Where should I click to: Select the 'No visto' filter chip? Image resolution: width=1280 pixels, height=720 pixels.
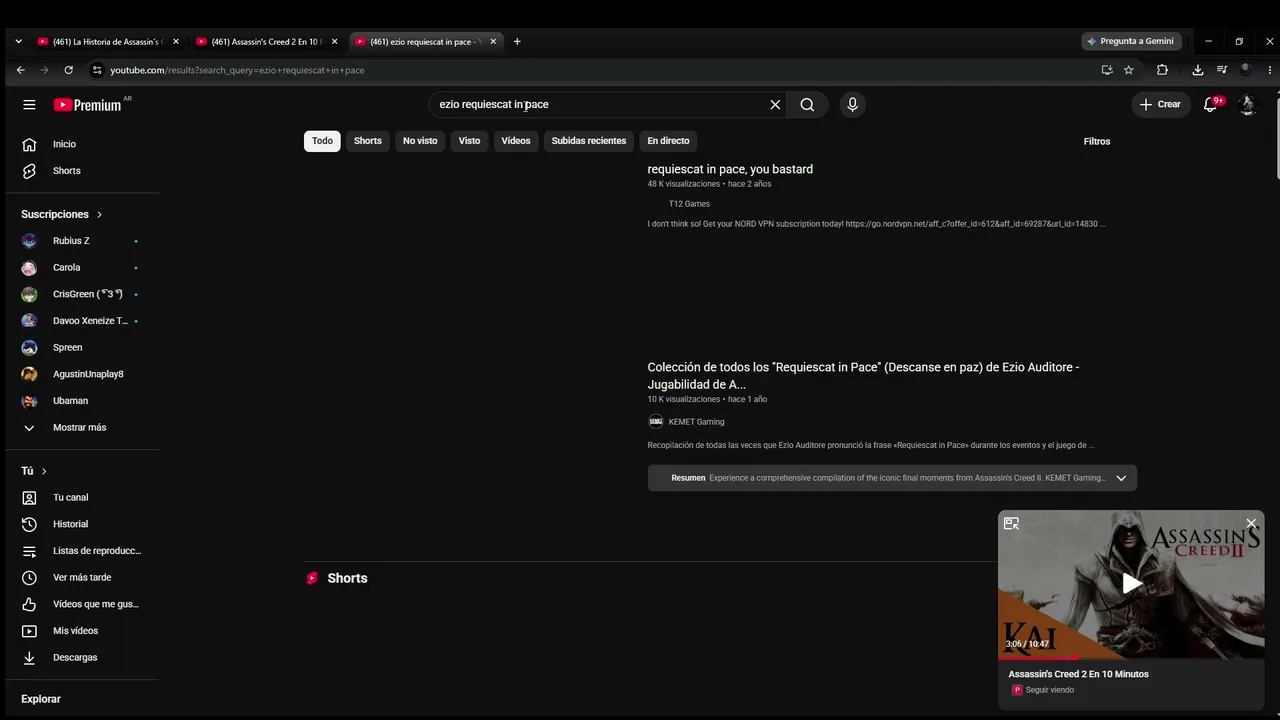coord(420,141)
